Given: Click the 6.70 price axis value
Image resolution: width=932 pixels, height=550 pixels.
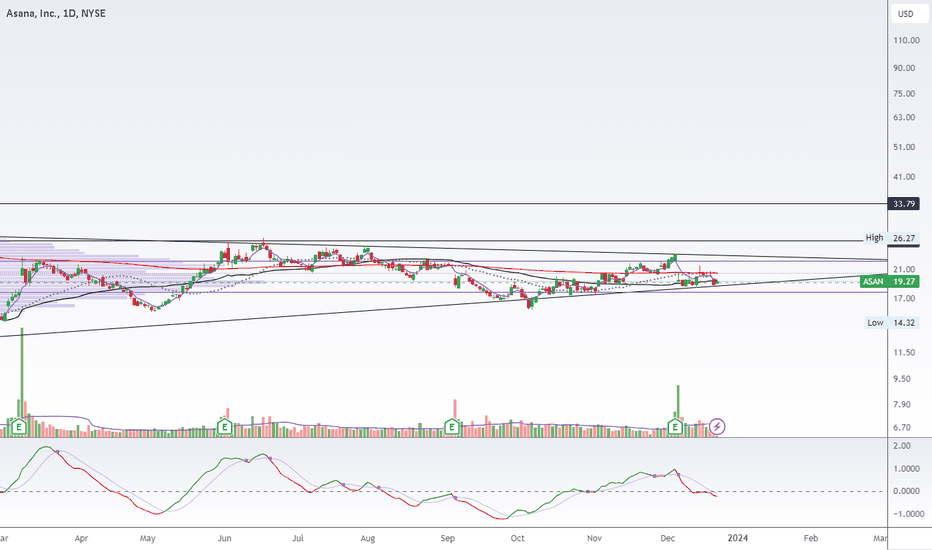Looking at the screenshot, I should (902, 427).
